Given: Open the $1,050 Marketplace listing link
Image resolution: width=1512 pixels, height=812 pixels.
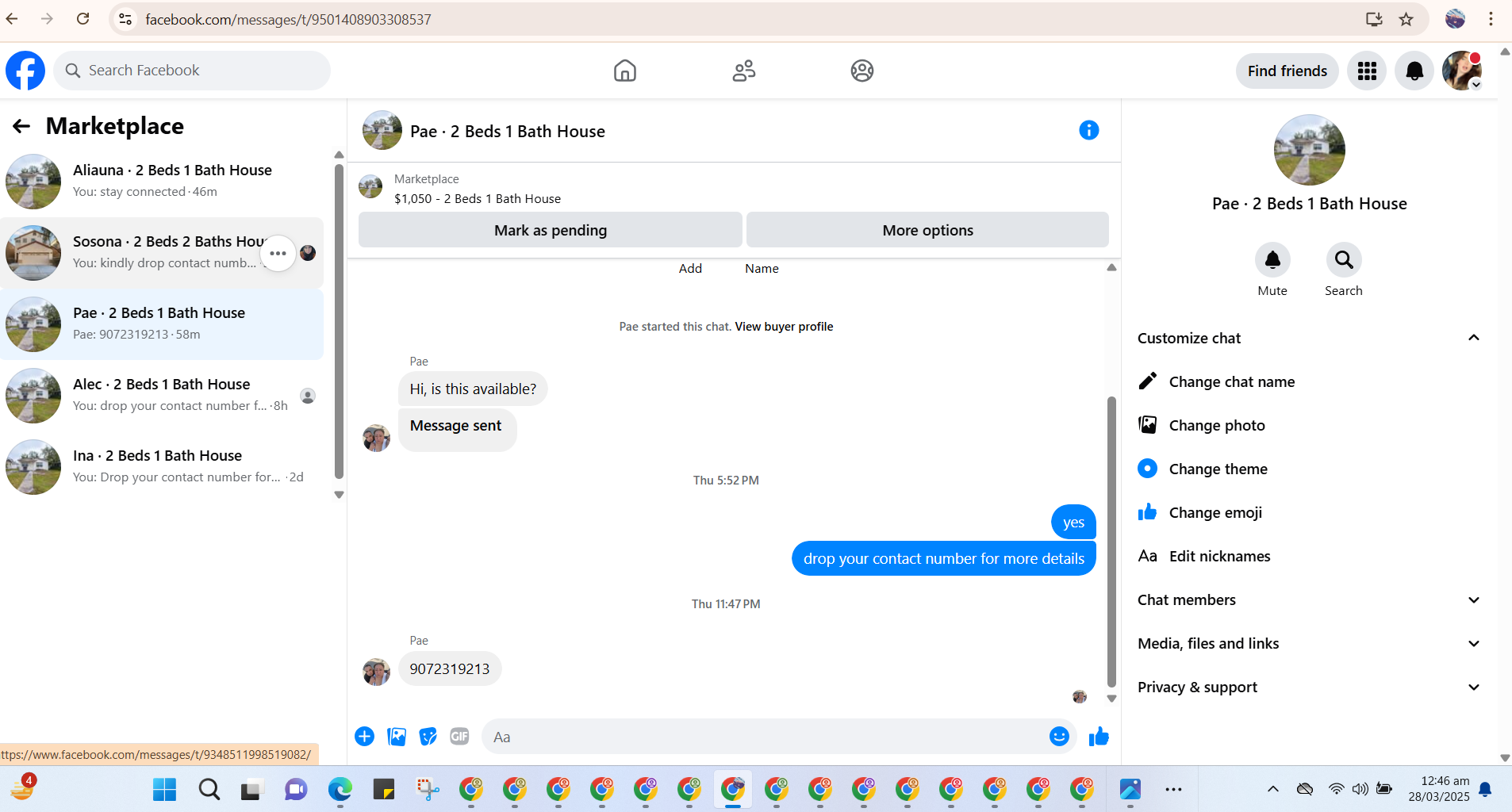Looking at the screenshot, I should 478,199.
